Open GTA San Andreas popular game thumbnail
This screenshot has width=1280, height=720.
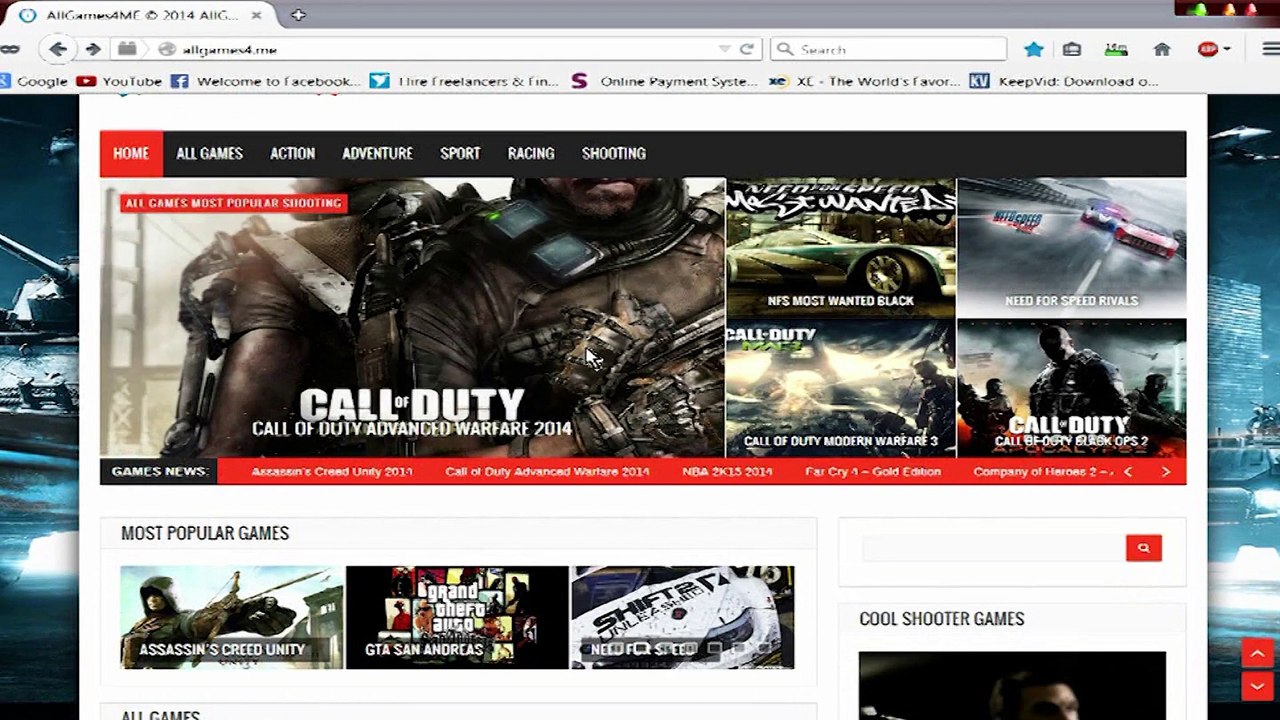pyautogui.click(x=457, y=617)
